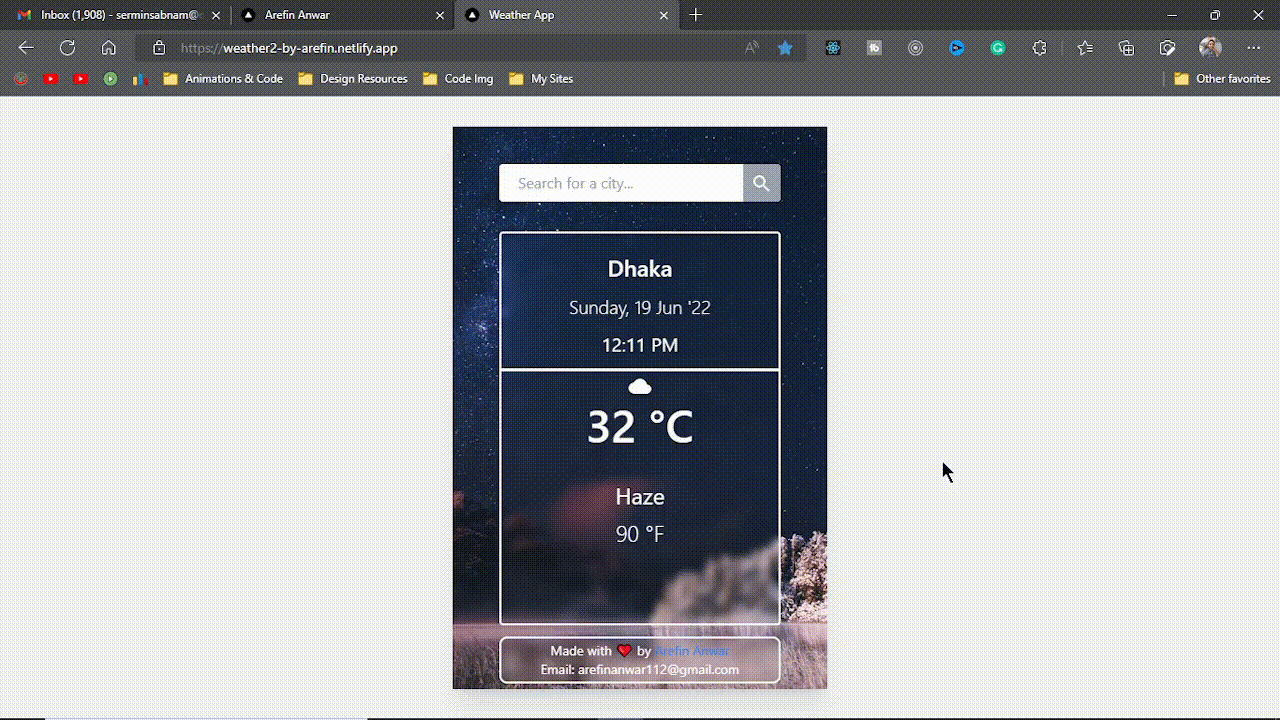Screen dimensions: 1280x720
Task: Click the Read Aloud icon in address bar
Action: tap(752, 48)
